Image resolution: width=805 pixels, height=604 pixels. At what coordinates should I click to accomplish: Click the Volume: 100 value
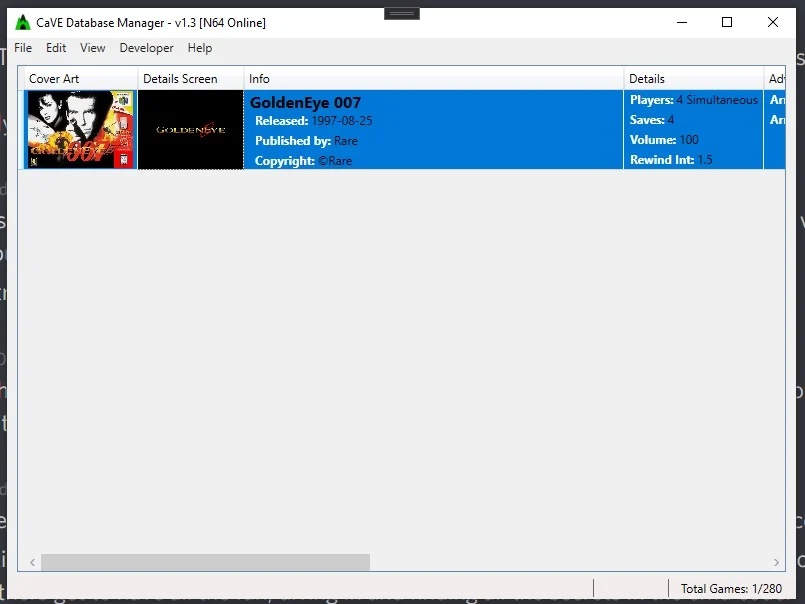click(x=664, y=140)
